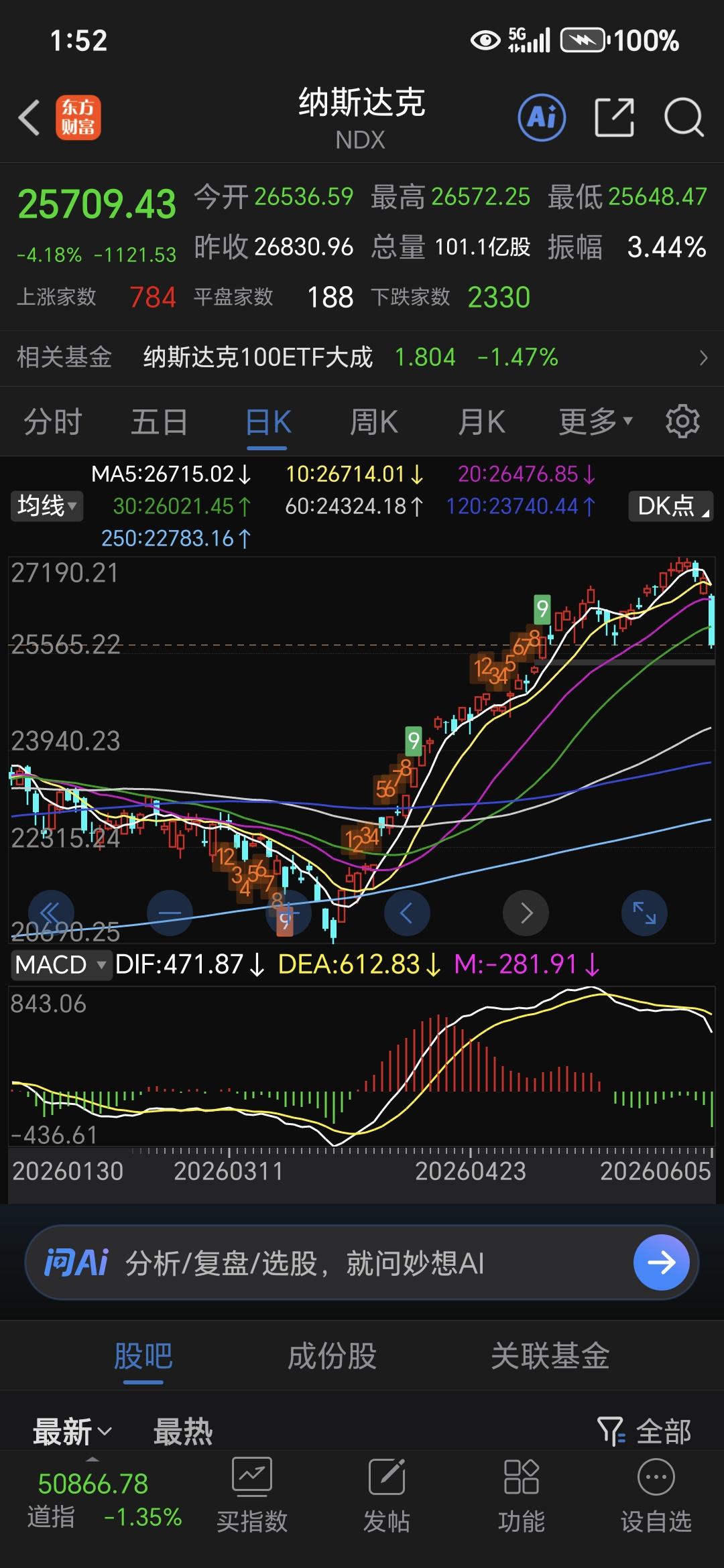Expand chart to fullscreen icon
The height and width of the screenshot is (1568, 724).
(x=644, y=913)
